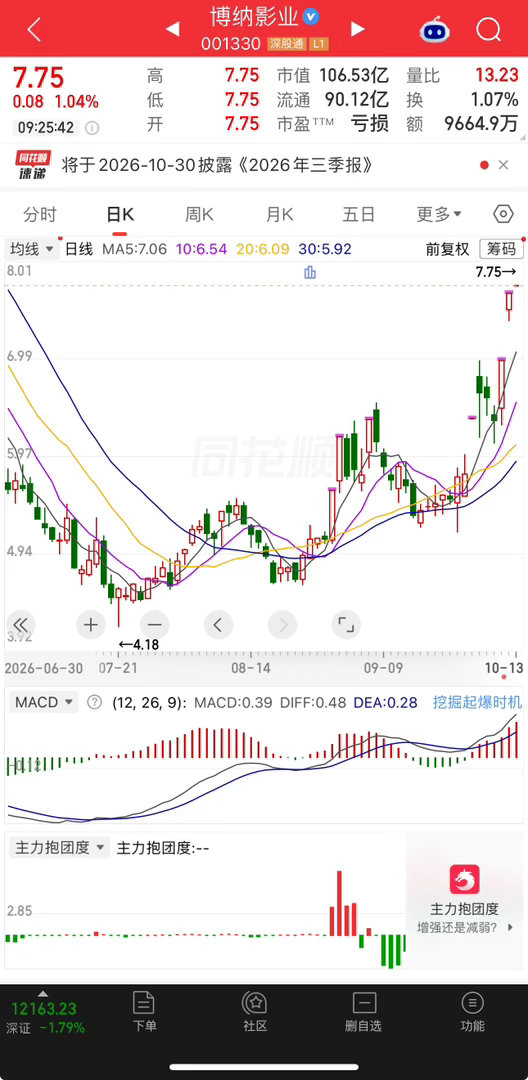Open the hexagon chart settings icon
The image size is (528, 1080).
(503, 214)
